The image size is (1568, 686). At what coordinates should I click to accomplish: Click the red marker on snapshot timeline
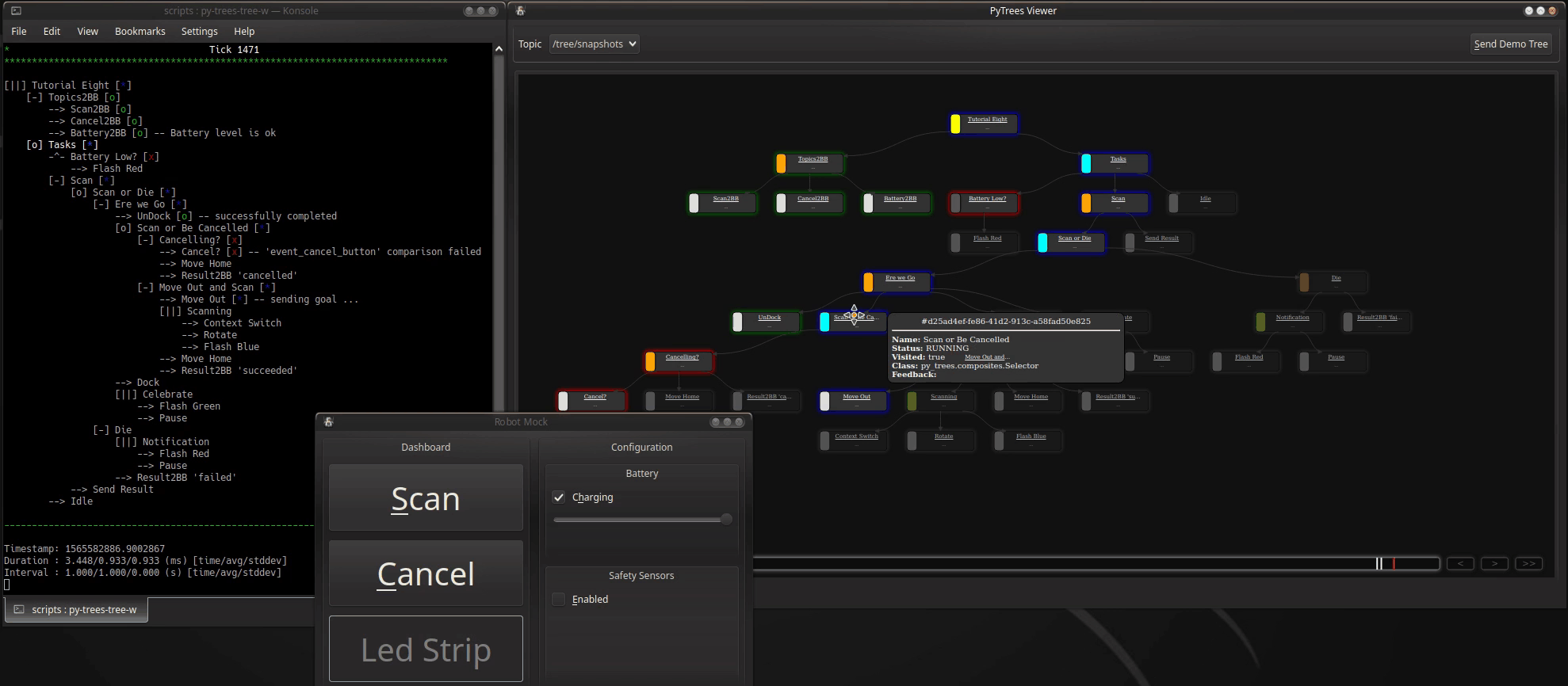click(x=1394, y=563)
